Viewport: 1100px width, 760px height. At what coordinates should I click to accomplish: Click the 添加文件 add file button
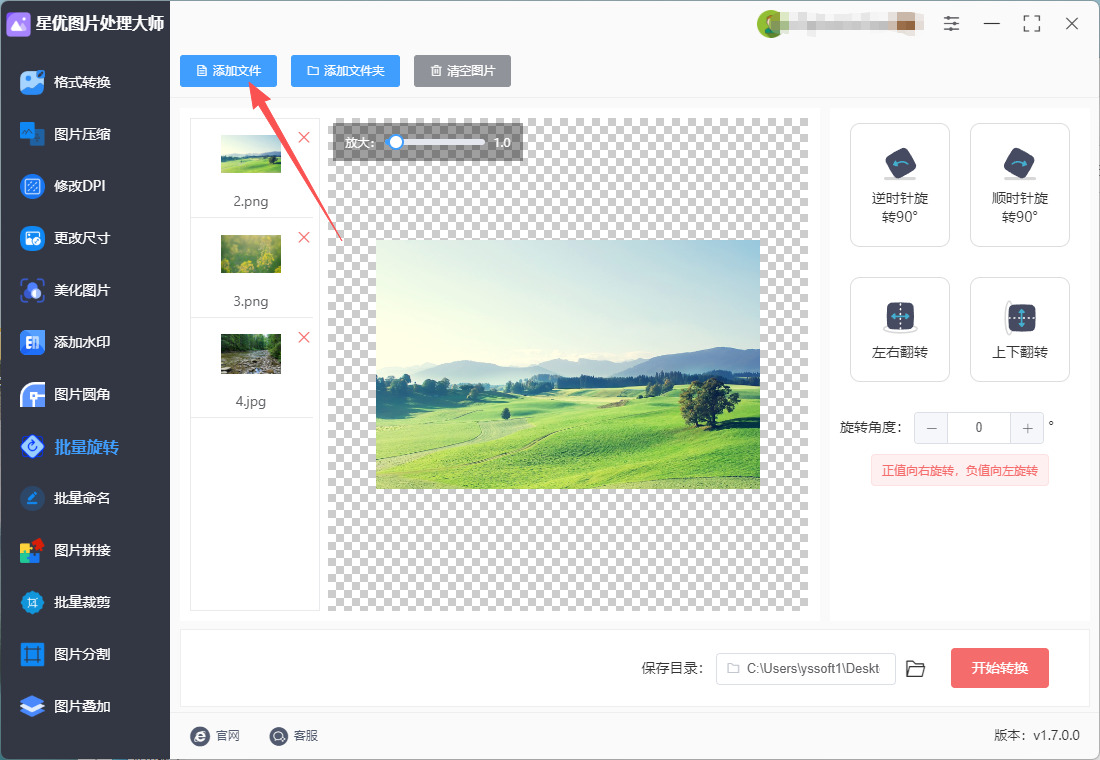coord(228,71)
